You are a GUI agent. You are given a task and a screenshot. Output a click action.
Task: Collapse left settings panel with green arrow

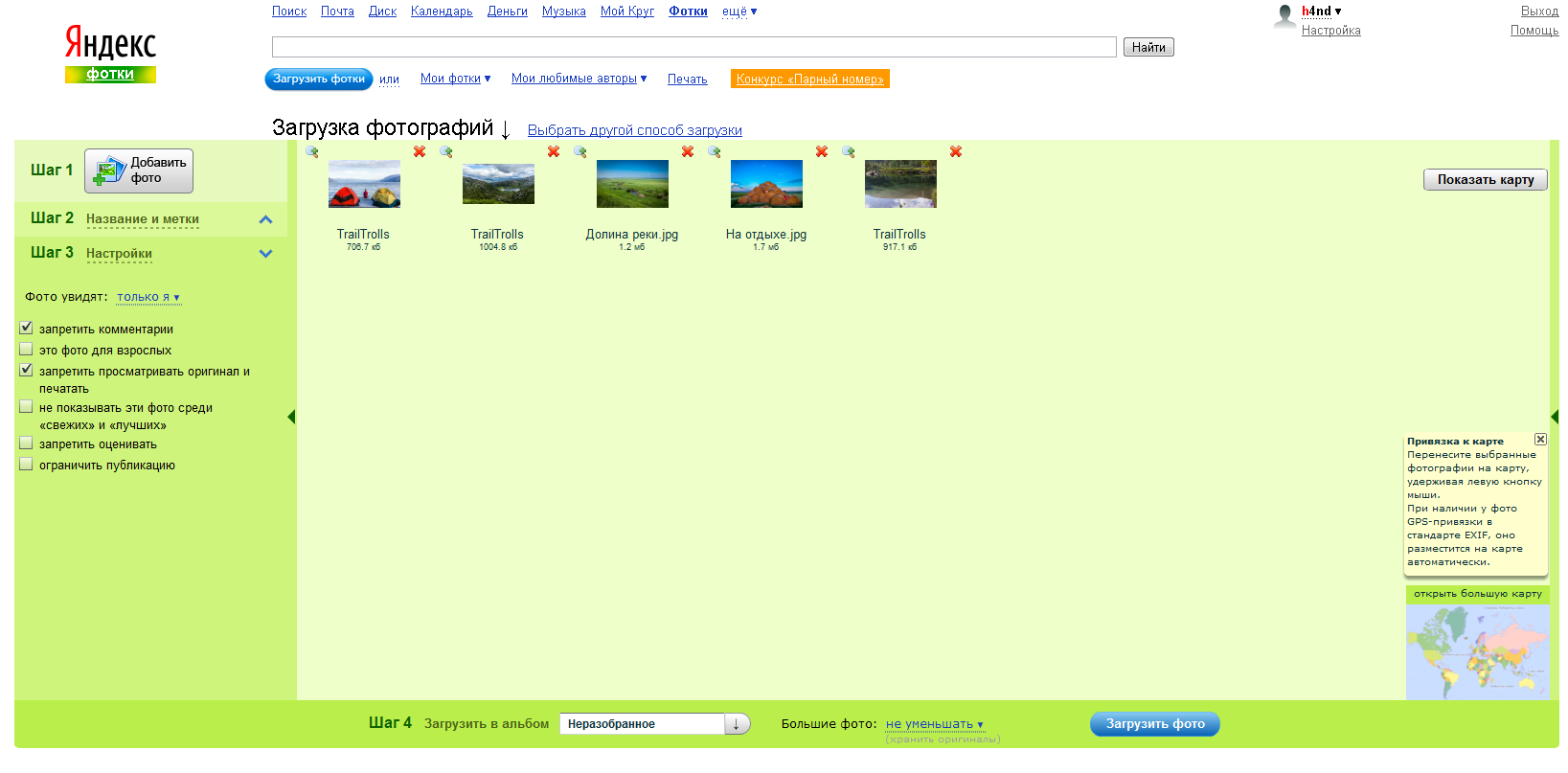291,417
